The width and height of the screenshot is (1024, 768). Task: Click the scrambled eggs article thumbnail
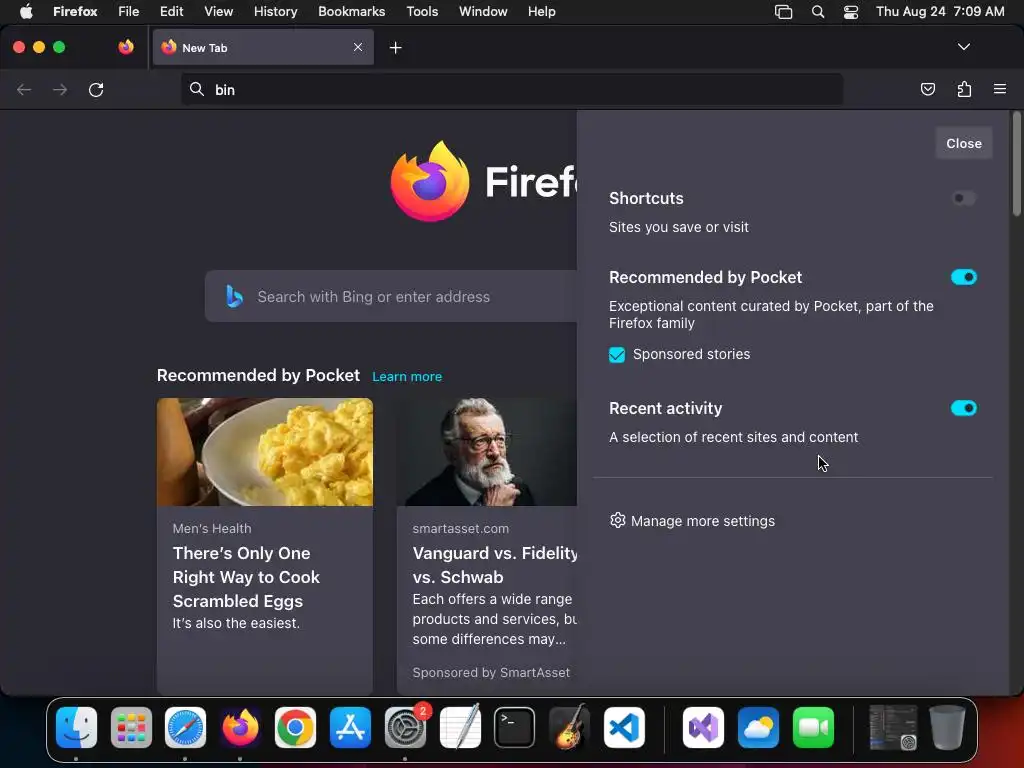coord(264,452)
